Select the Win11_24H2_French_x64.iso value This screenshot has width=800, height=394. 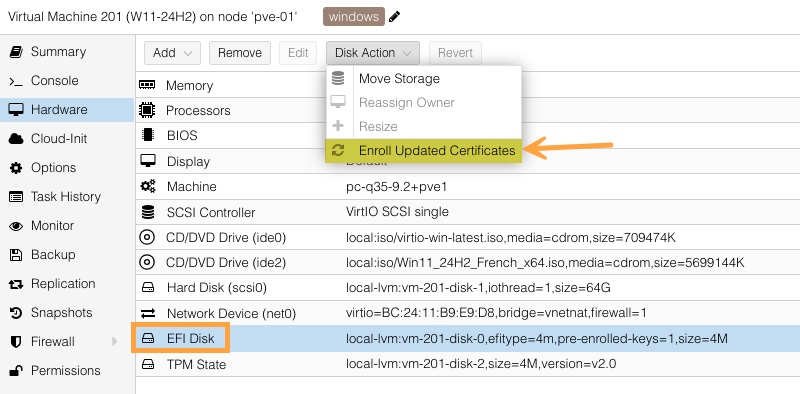click(545, 262)
